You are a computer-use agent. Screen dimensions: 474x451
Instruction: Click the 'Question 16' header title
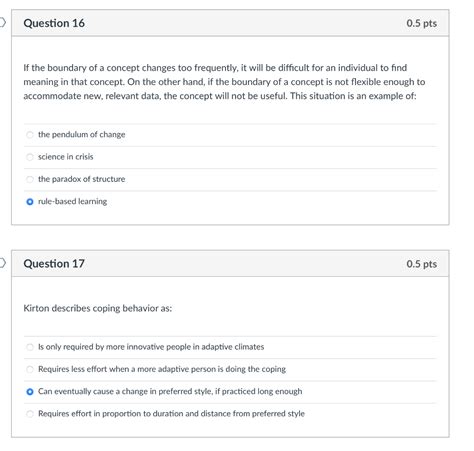54,23
